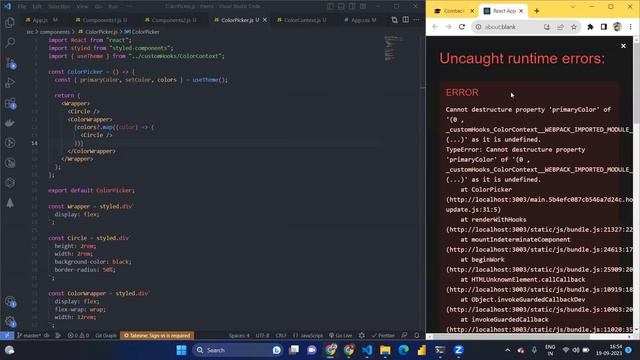Viewport: 640px width, 360px height.
Task: Toggle the panel layout icon in the title bar
Action: tap(341, 6)
